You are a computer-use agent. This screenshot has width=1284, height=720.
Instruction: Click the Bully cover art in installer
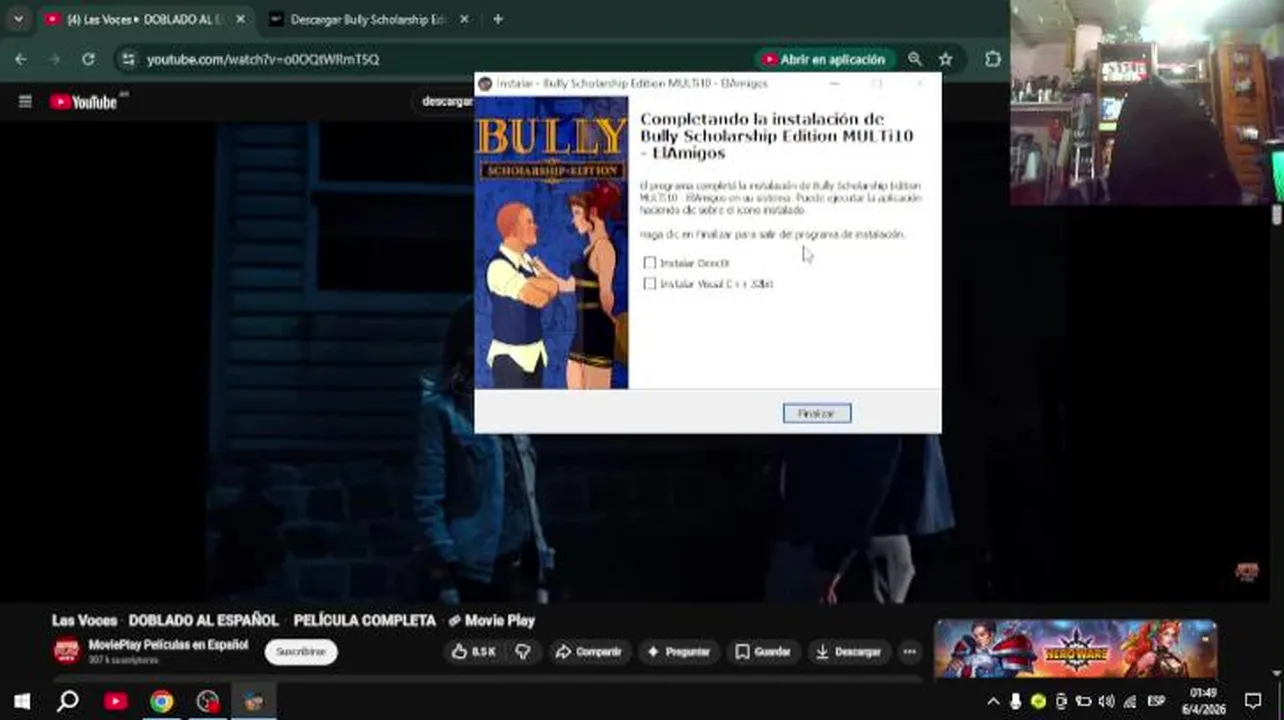coord(551,242)
